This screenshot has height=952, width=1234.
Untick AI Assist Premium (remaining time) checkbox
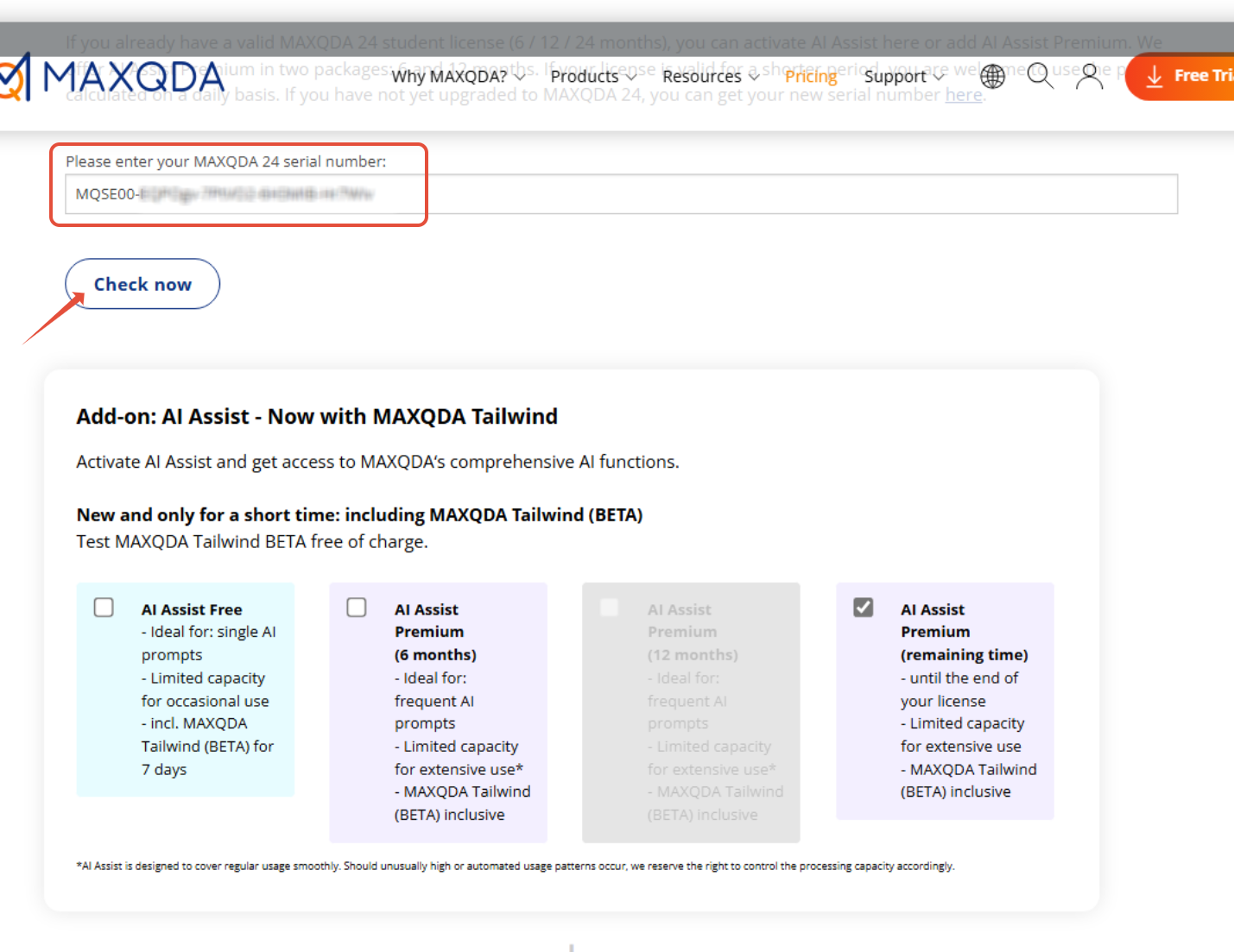click(864, 608)
